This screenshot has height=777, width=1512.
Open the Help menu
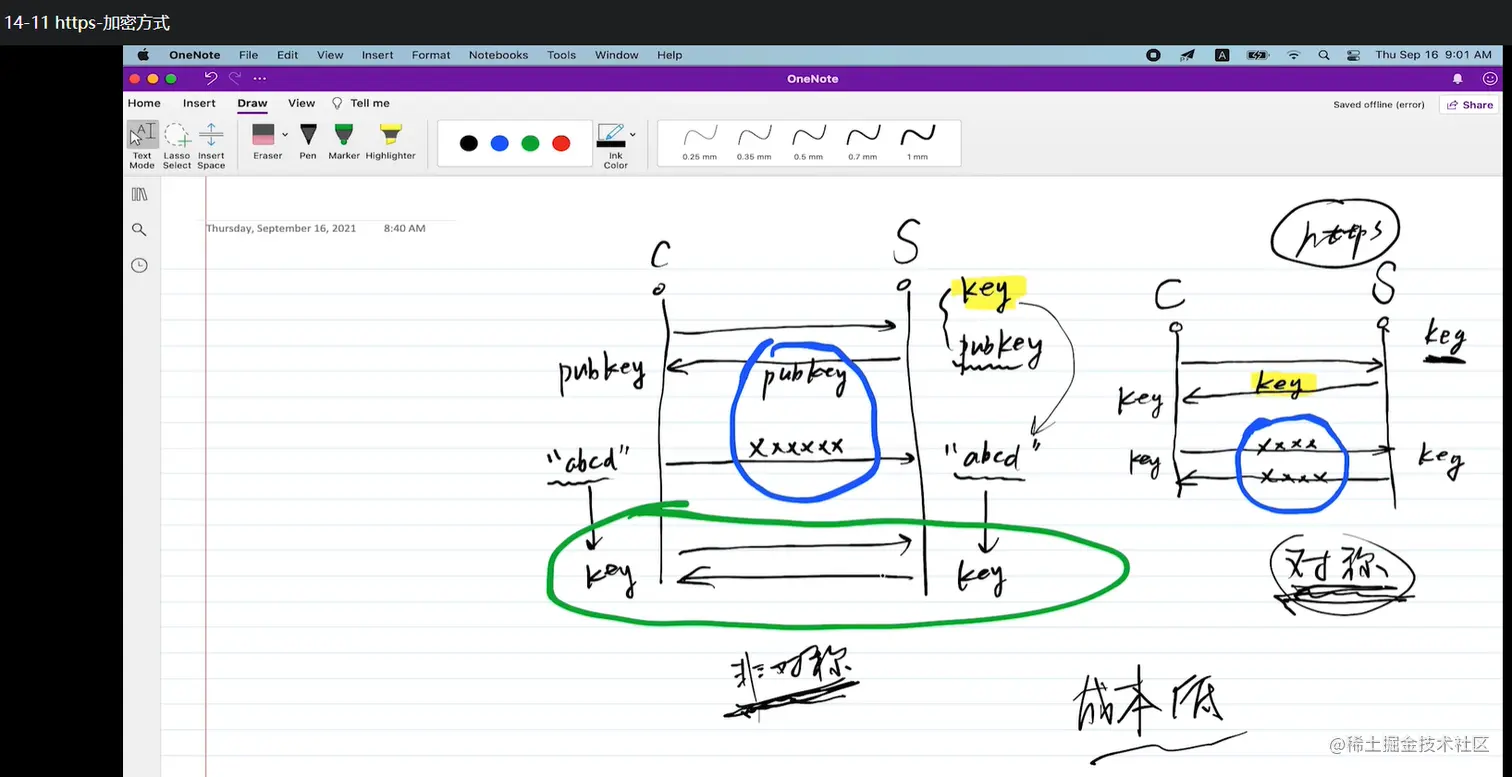click(669, 55)
